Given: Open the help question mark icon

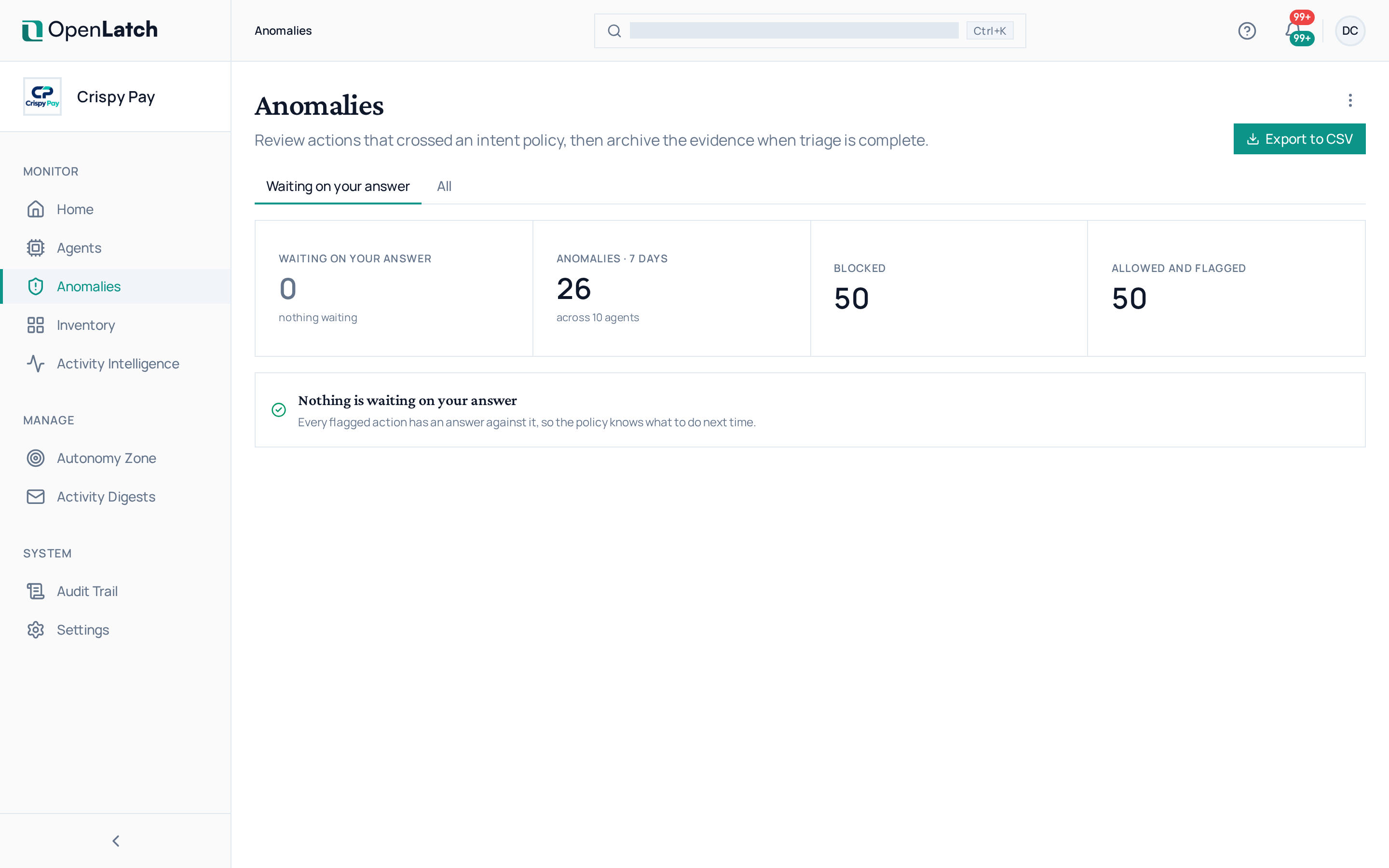Looking at the screenshot, I should [x=1247, y=31].
